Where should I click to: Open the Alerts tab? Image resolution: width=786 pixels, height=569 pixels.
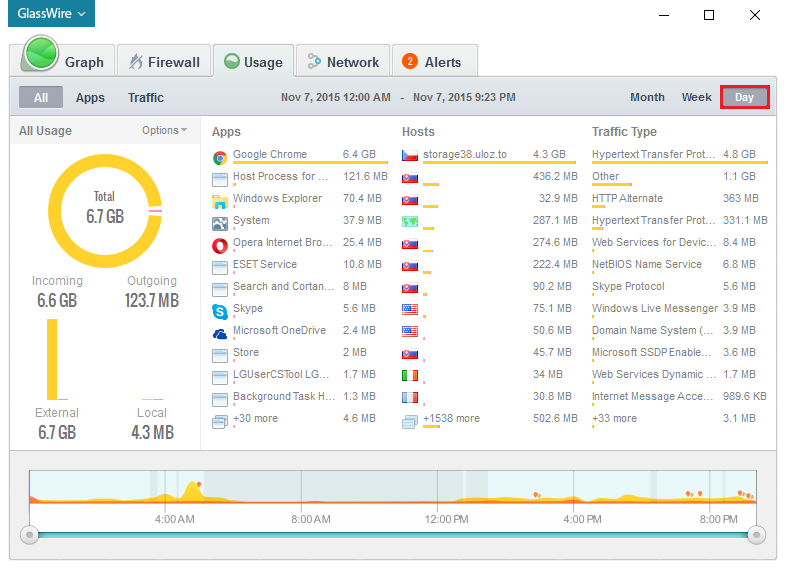point(432,62)
